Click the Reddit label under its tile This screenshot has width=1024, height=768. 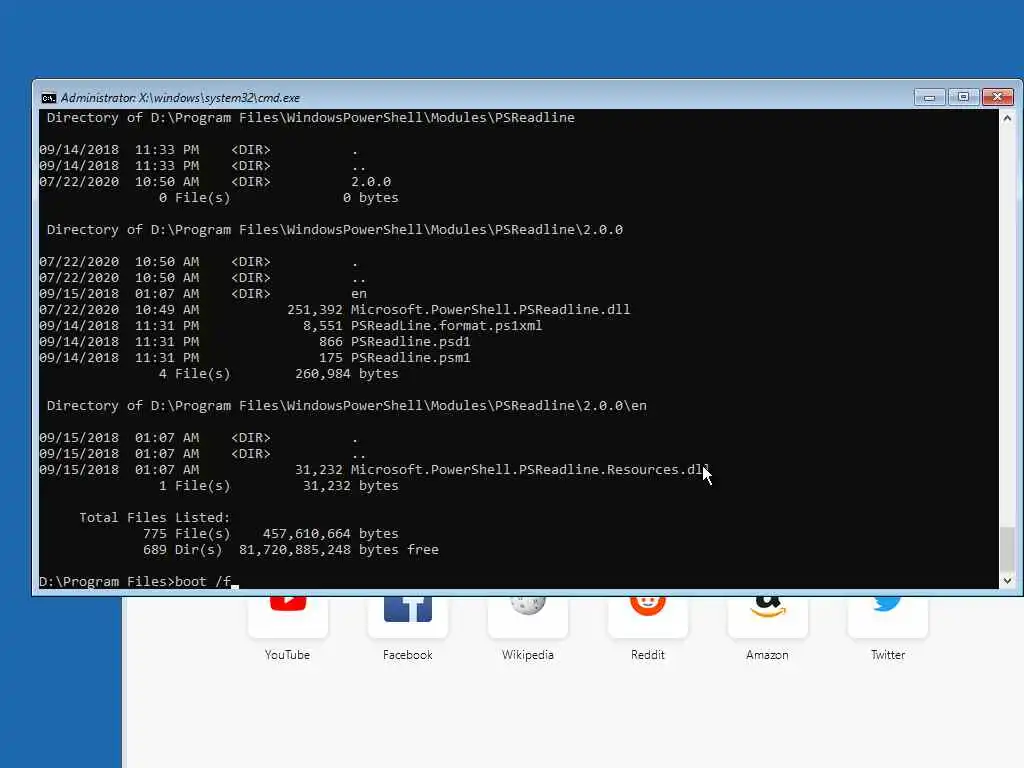click(x=648, y=655)
